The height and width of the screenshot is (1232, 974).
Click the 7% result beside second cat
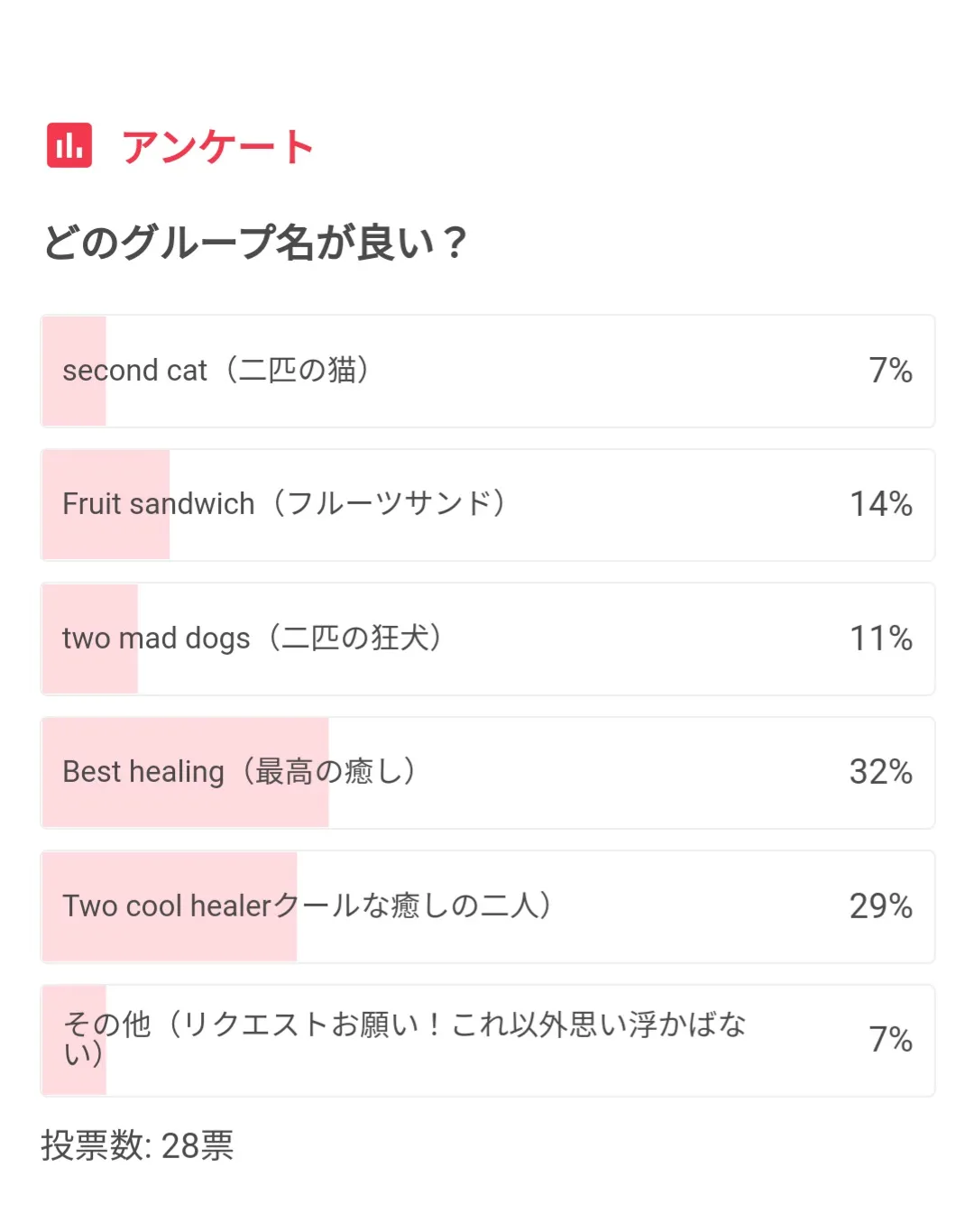pyautogui.click(x=890, y=371)
